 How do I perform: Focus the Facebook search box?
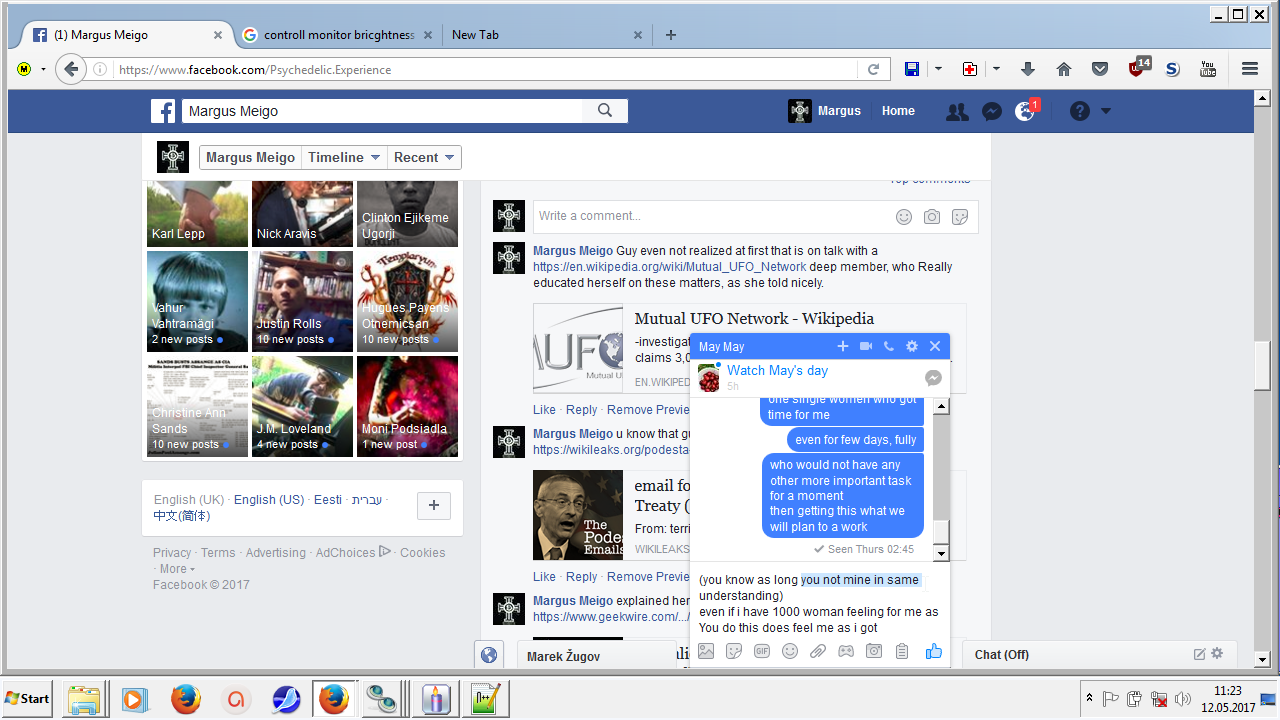(x=383, y=111)
